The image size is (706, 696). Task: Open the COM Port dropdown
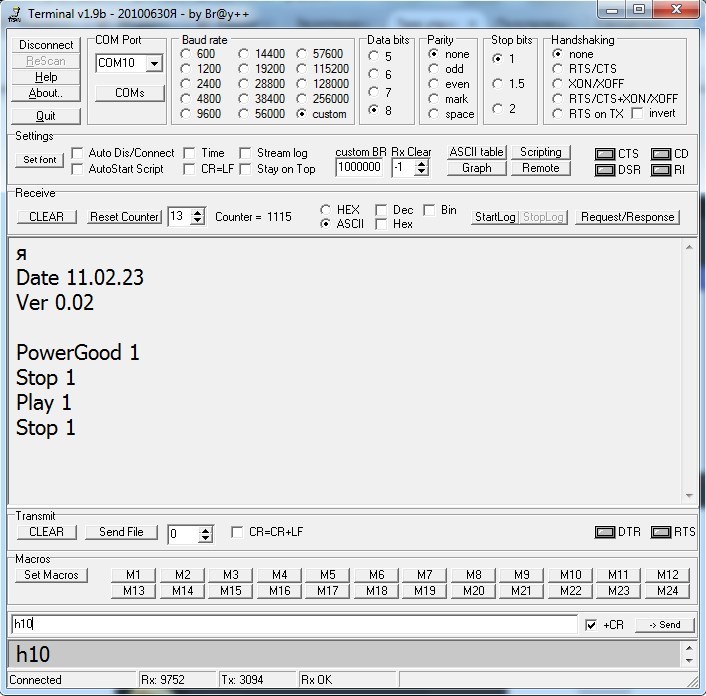click(154, 63)
